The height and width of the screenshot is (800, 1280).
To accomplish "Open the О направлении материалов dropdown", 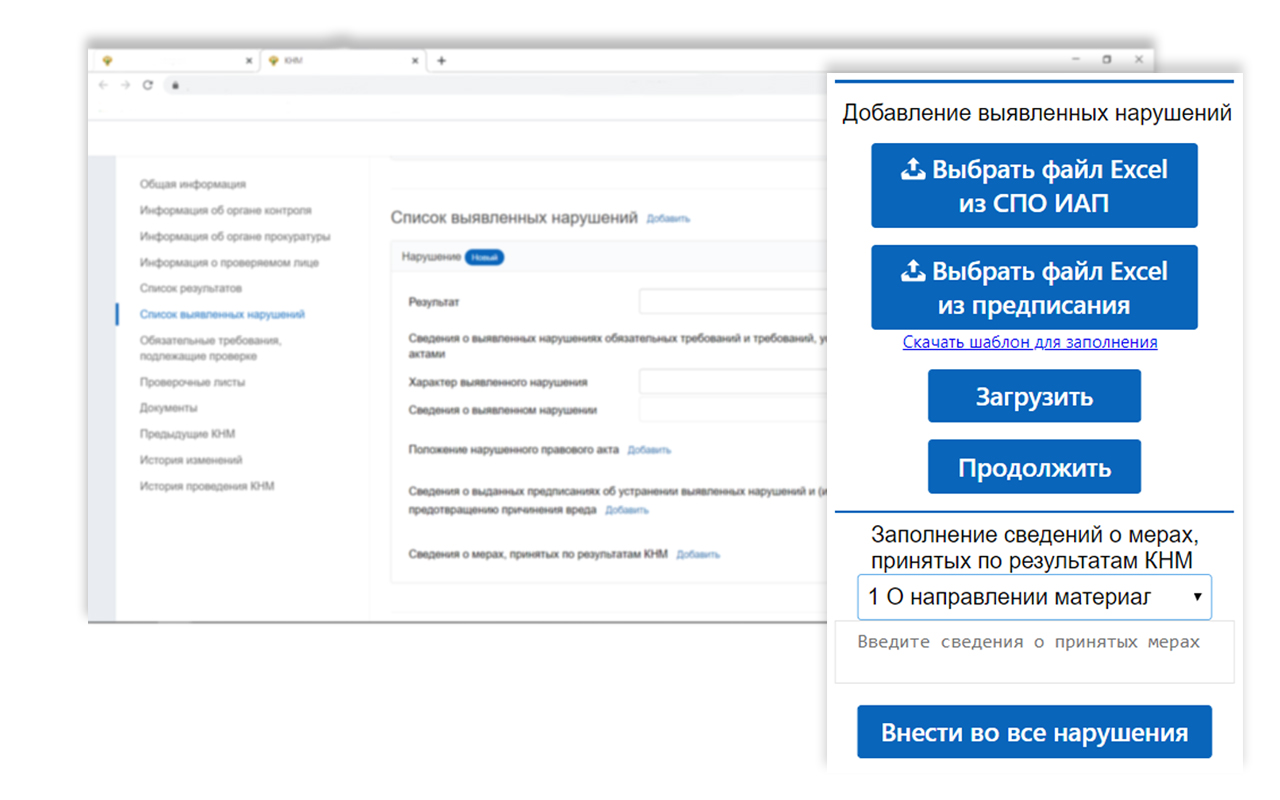I will (1034, 597).
